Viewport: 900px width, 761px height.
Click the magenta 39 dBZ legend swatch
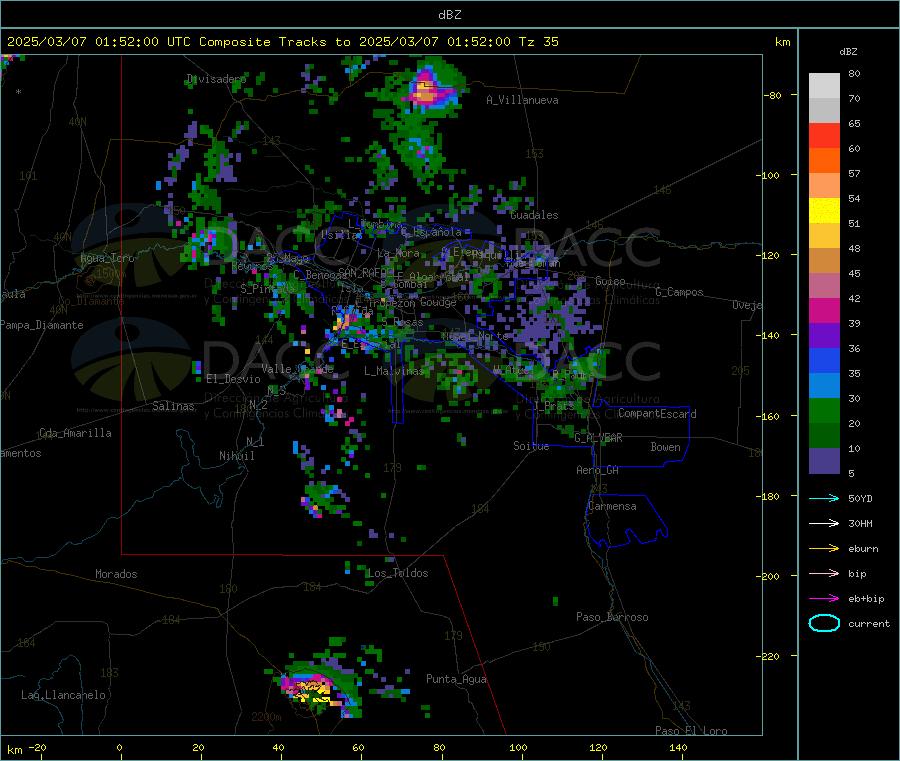click(x=824, y=310)
